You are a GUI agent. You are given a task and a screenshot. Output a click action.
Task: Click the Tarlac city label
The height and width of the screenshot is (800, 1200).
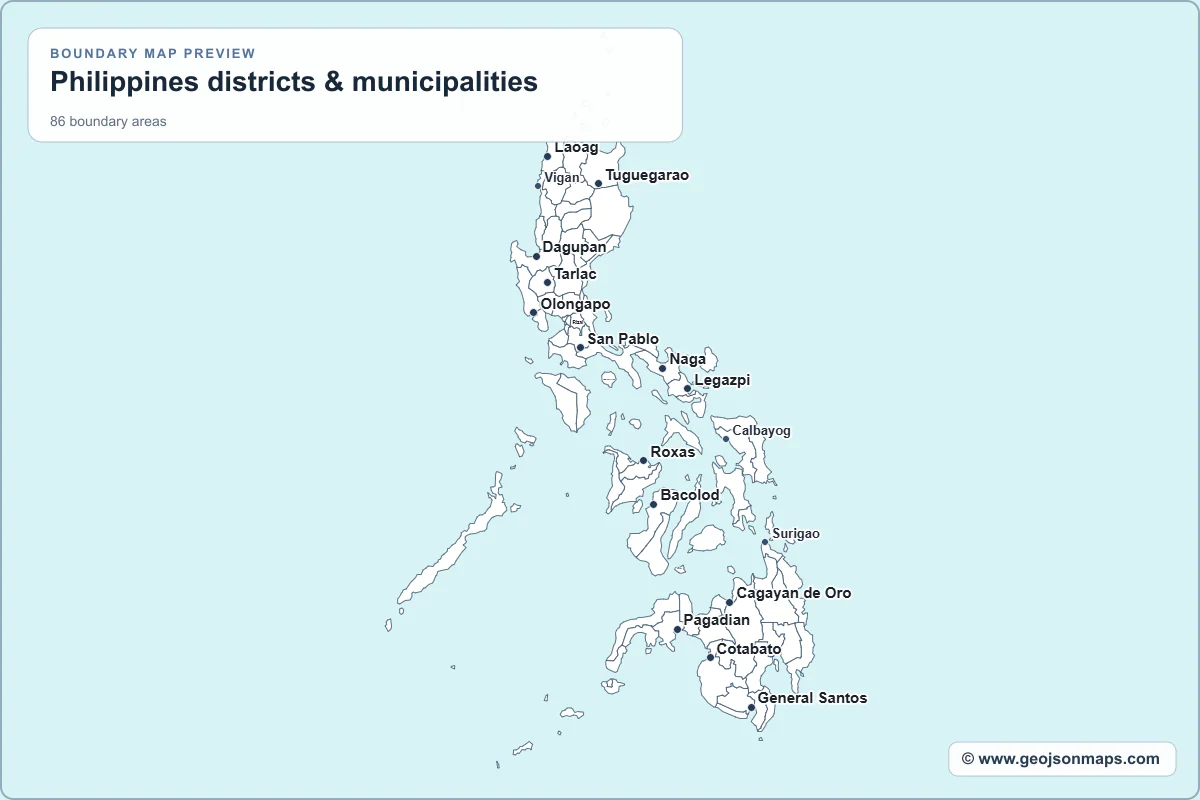point(575,274)
